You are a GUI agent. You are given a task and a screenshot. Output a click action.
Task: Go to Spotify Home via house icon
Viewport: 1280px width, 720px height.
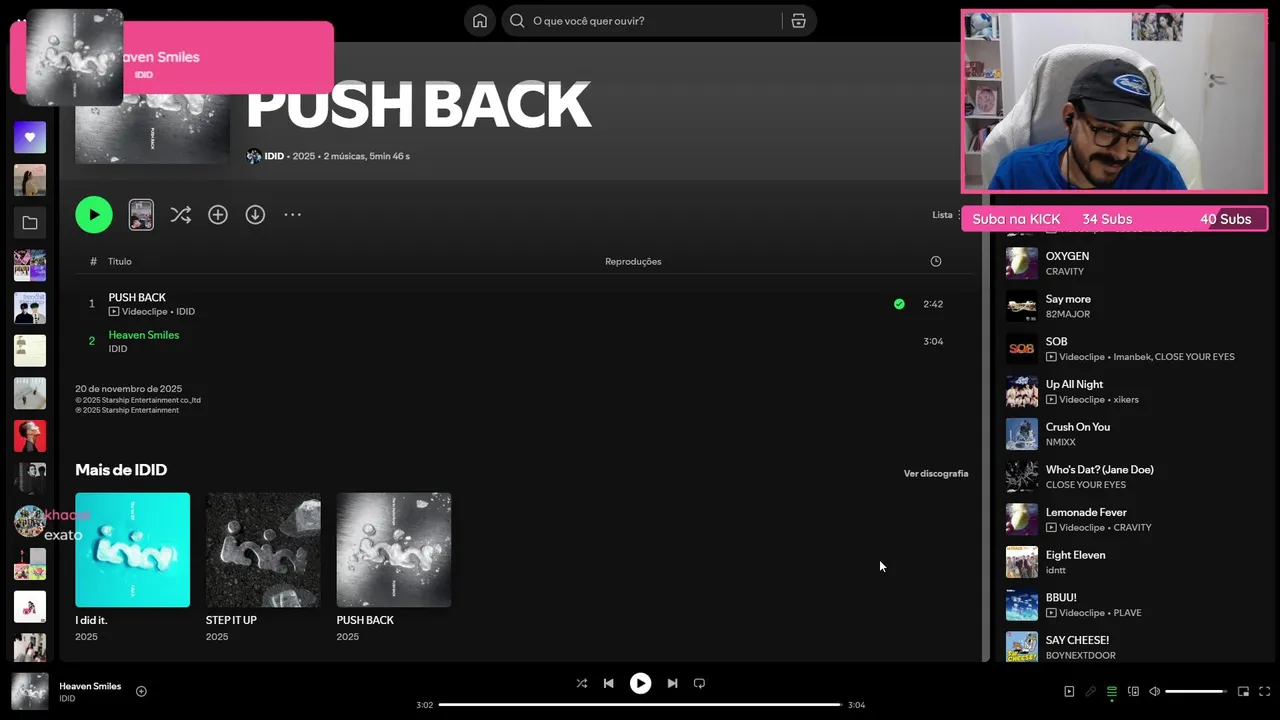(480, 21)
